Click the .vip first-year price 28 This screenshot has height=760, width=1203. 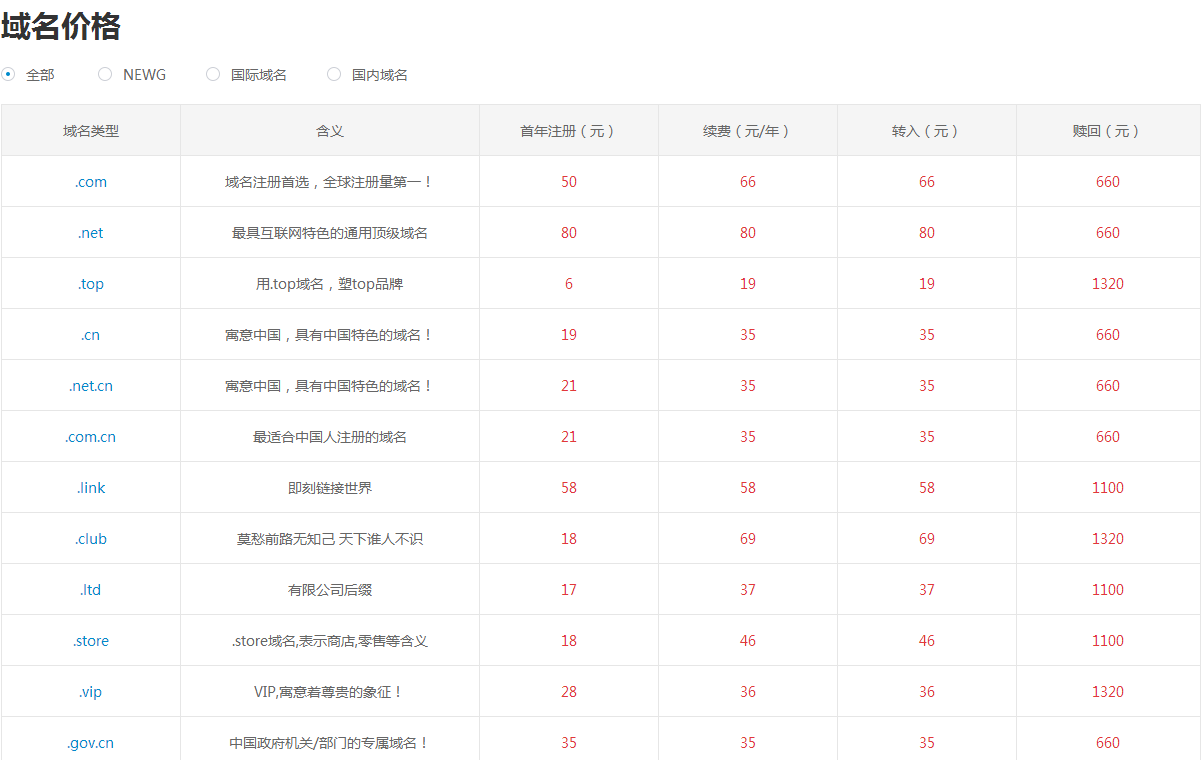(569, 692)
